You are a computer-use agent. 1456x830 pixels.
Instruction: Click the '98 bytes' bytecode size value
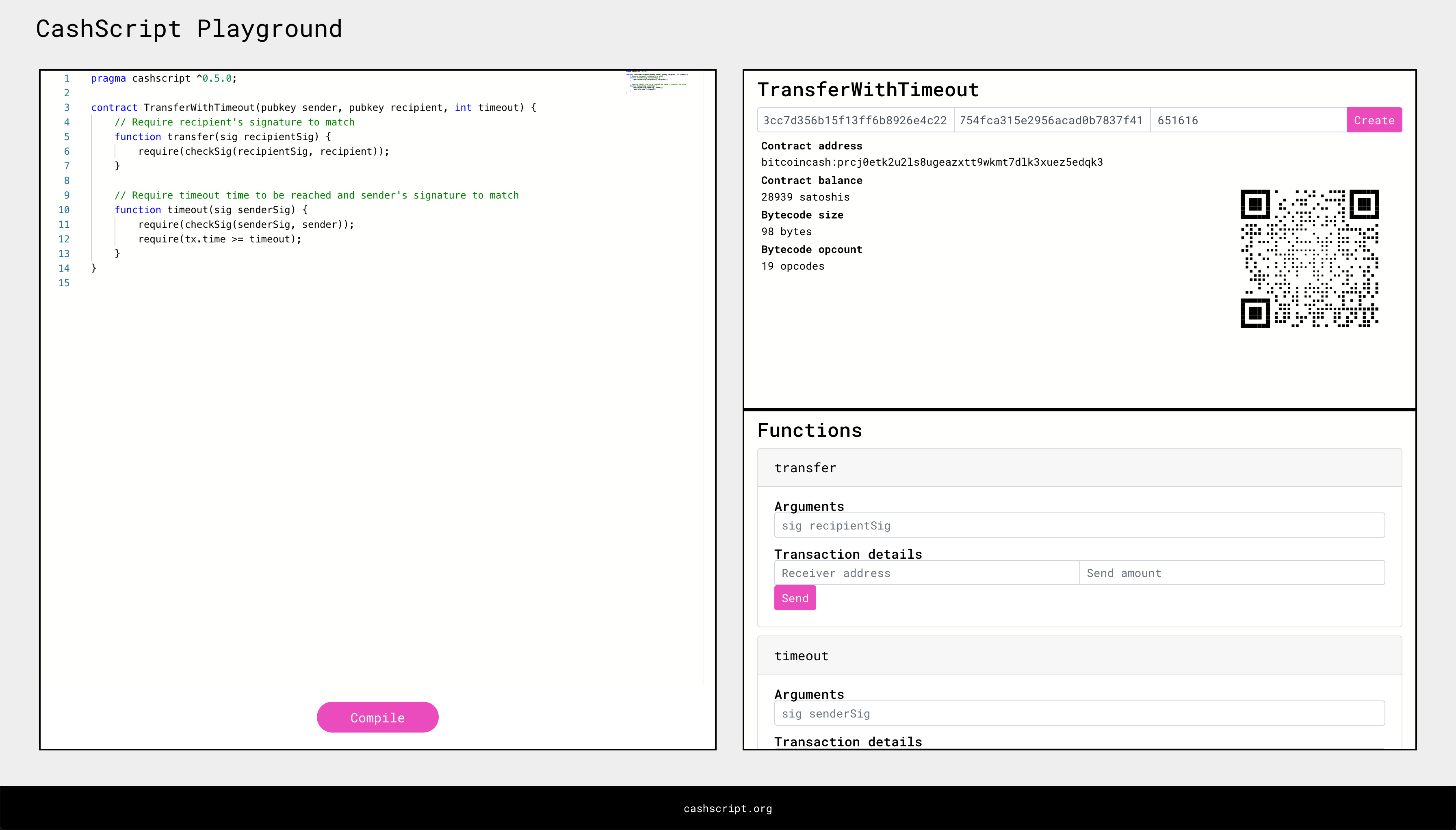786,231
